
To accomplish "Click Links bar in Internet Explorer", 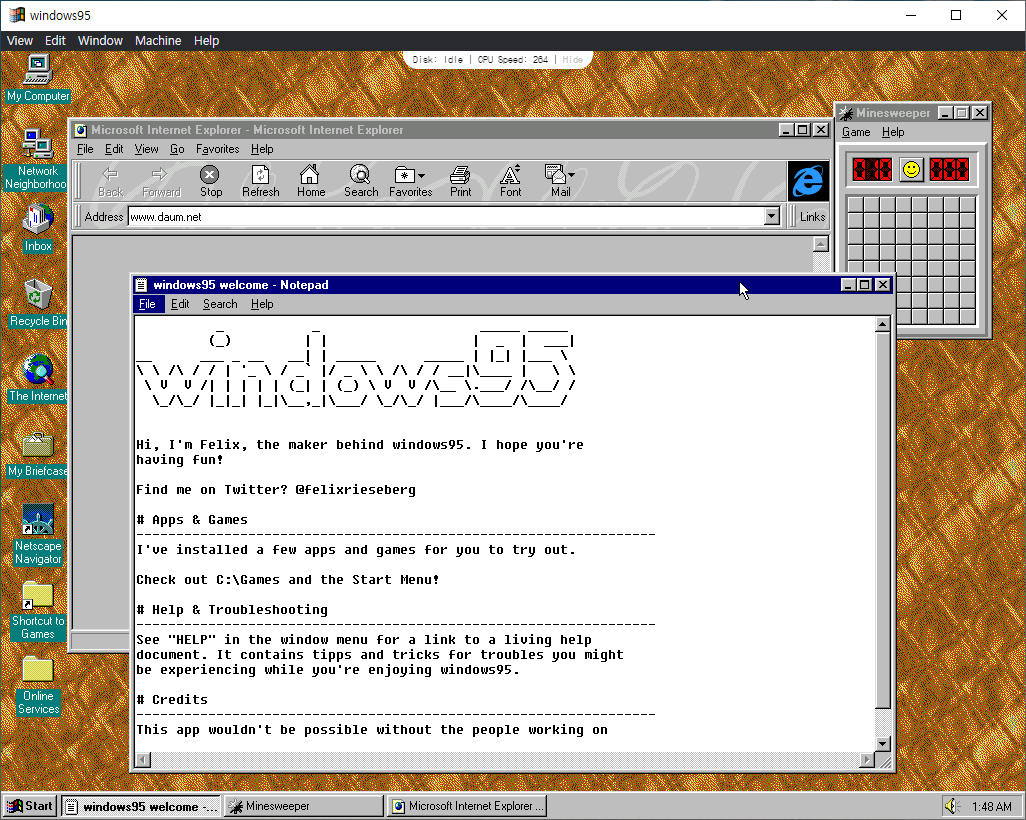I will pos(812,217).
